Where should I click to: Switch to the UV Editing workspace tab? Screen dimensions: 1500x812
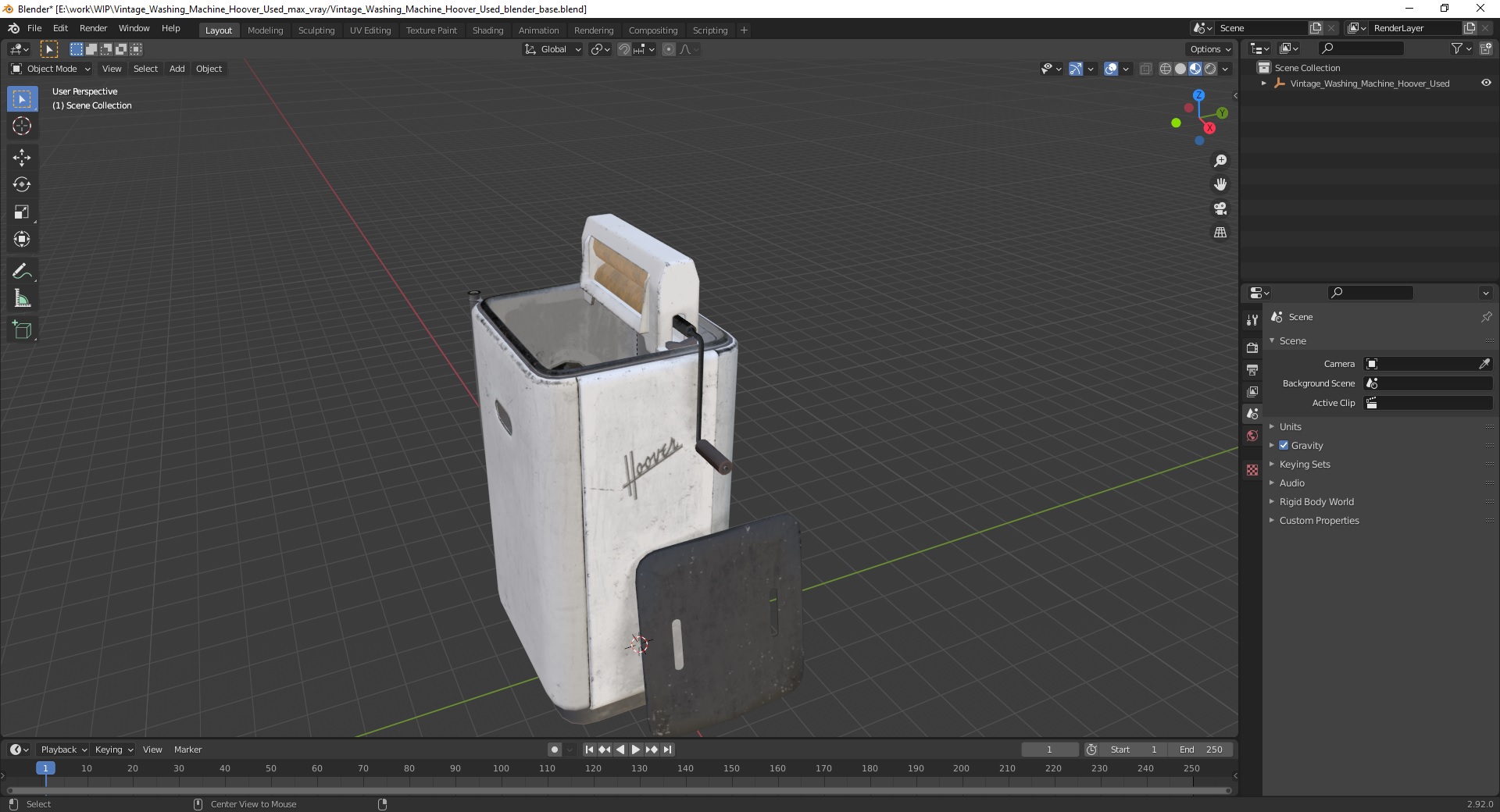pos(370,30)
